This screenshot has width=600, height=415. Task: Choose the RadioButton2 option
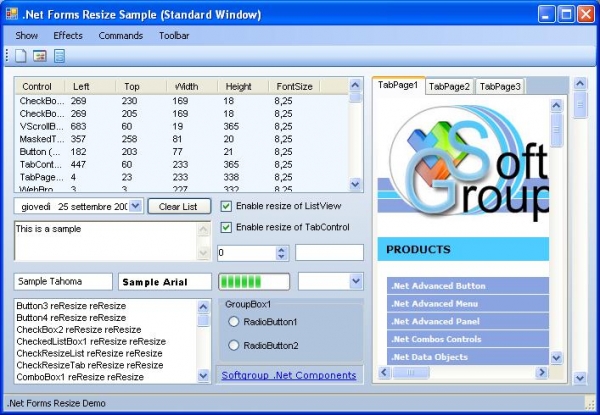(234, 345)
